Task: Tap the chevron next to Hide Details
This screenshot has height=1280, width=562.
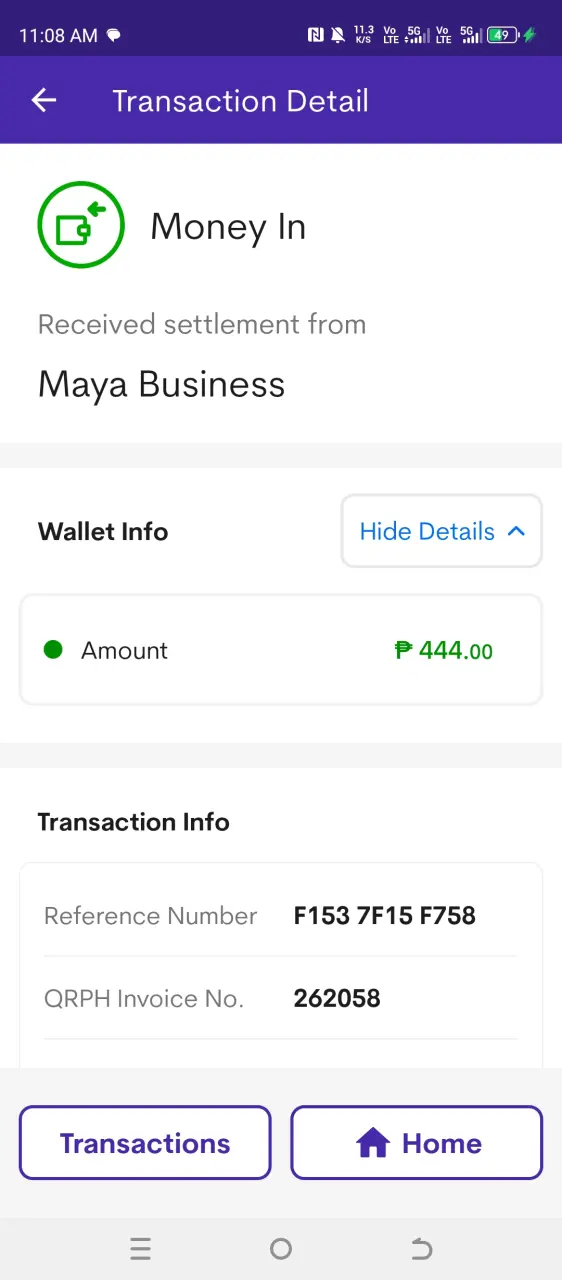Action: 516,531
